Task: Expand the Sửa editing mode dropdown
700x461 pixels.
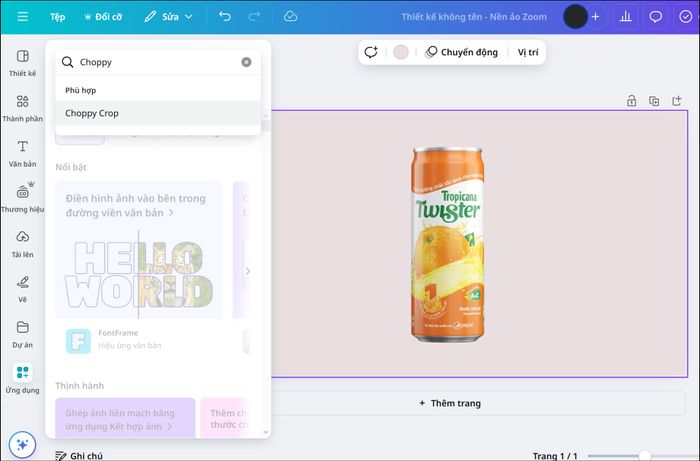Action: click(169, 17)
